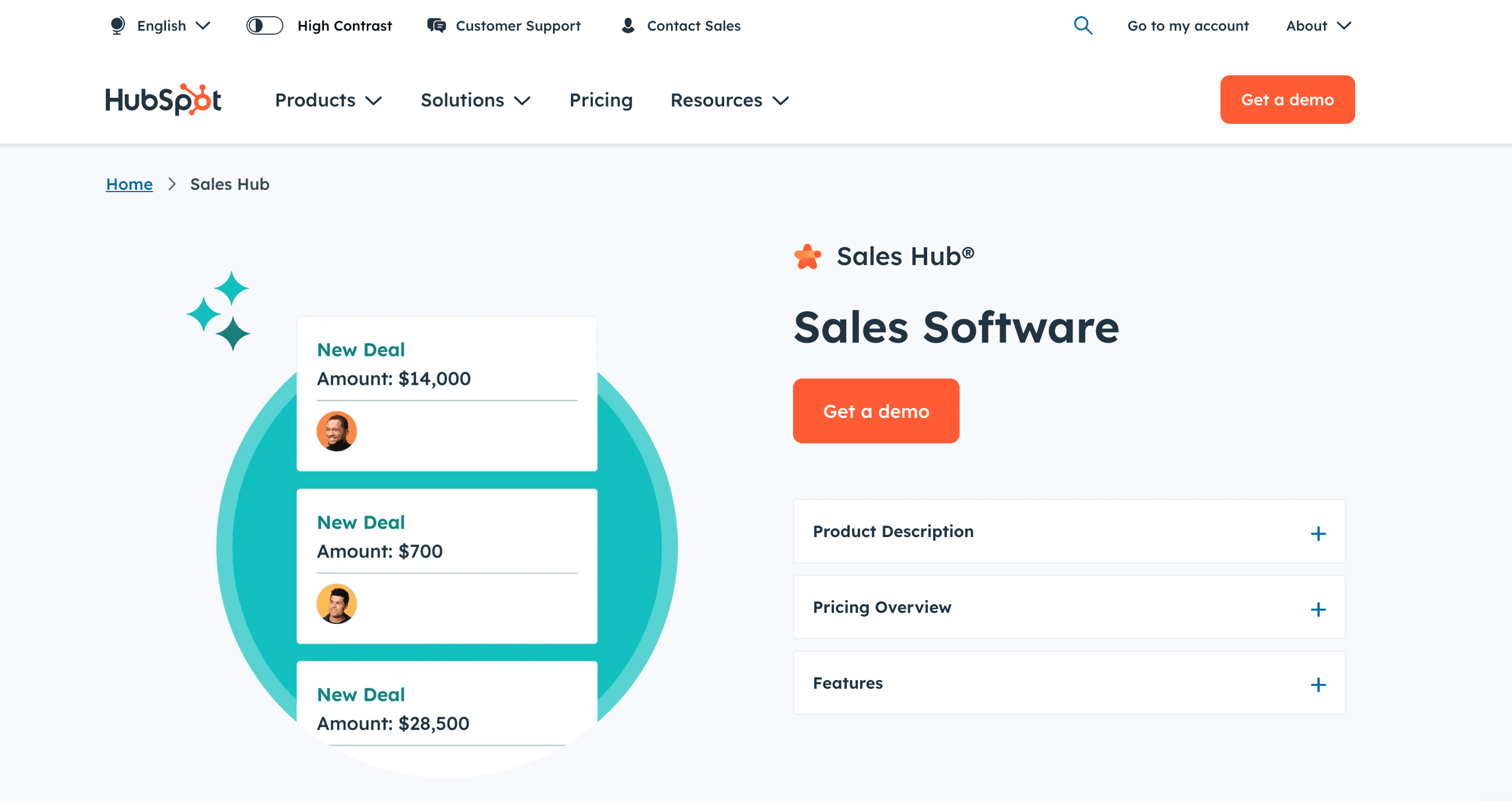The width and height of the screenshot is (1512, 801).
Task: Click the Sales Software heading
Action: 956,327
